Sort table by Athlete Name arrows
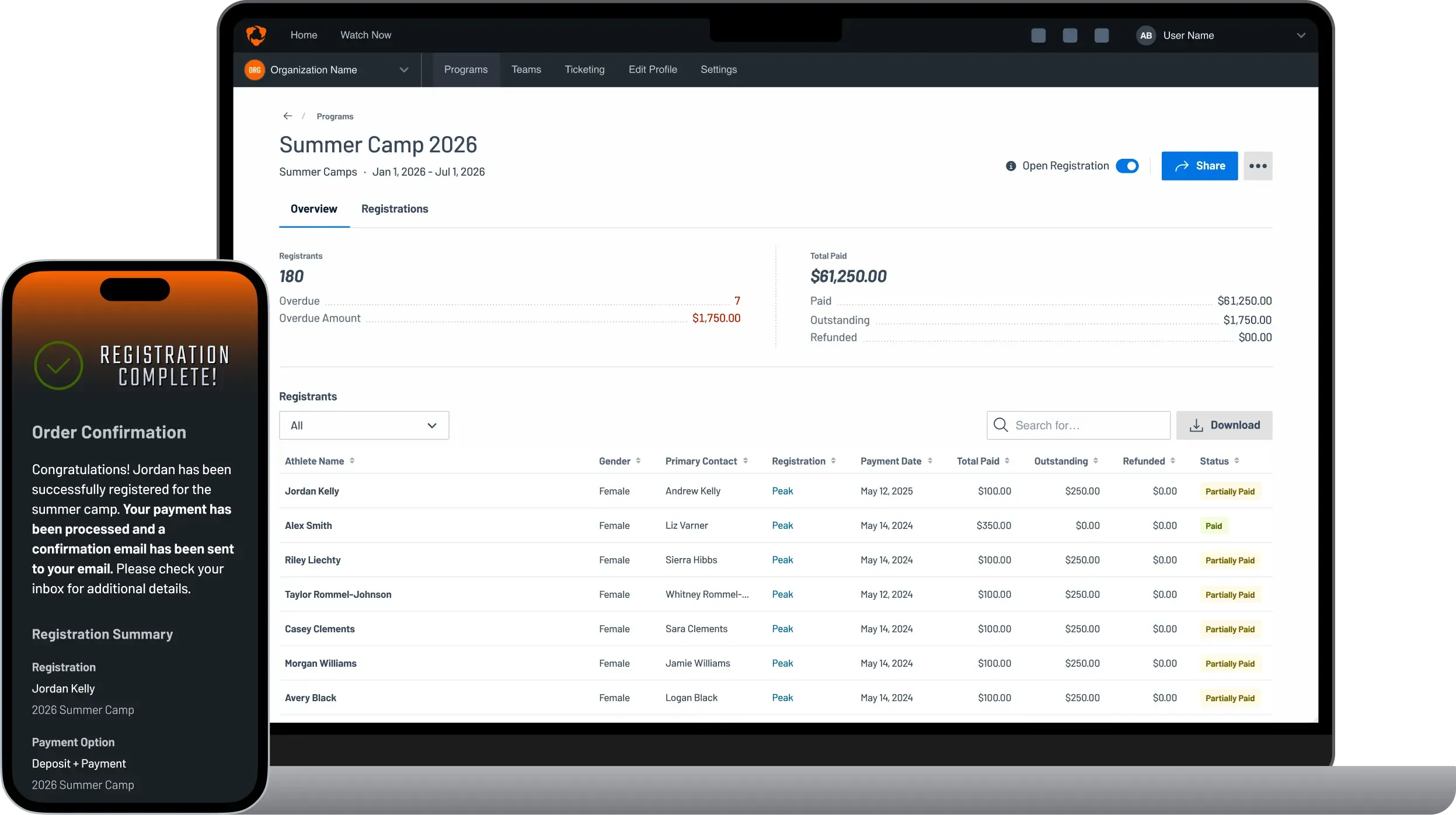The height and width of the screenshot is (815, 1456). [x=352, y=461]
